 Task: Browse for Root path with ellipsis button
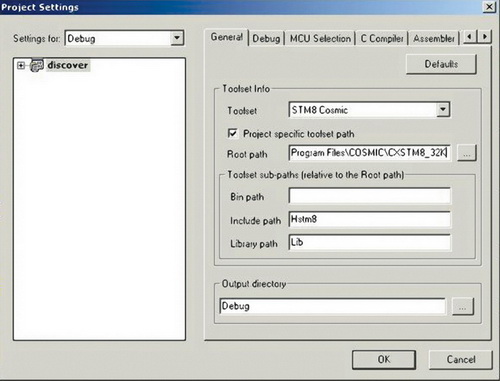click(467, 153)
